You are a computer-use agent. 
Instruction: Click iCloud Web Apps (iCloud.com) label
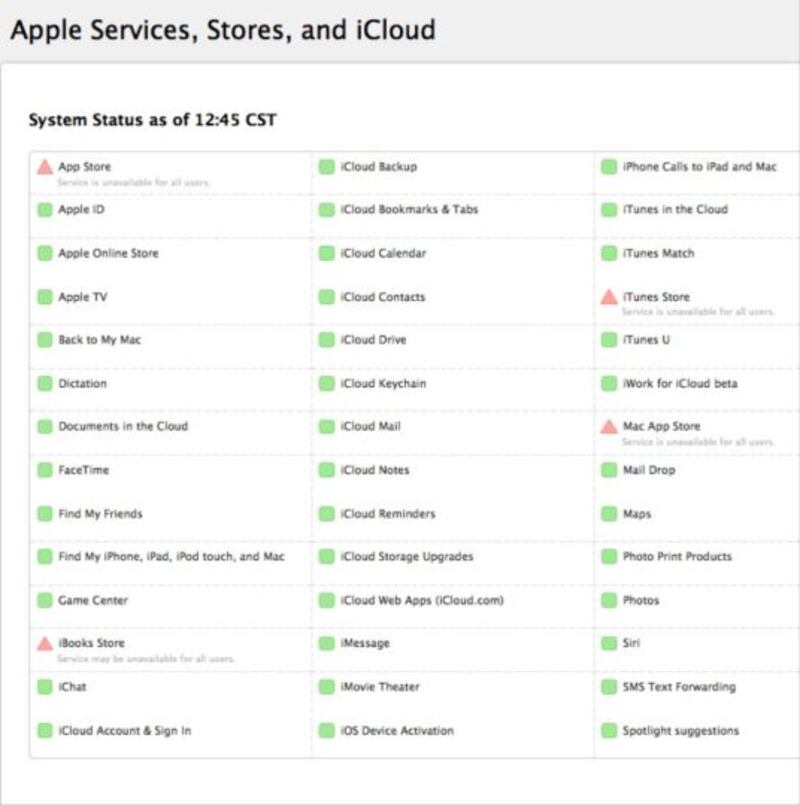422,600
